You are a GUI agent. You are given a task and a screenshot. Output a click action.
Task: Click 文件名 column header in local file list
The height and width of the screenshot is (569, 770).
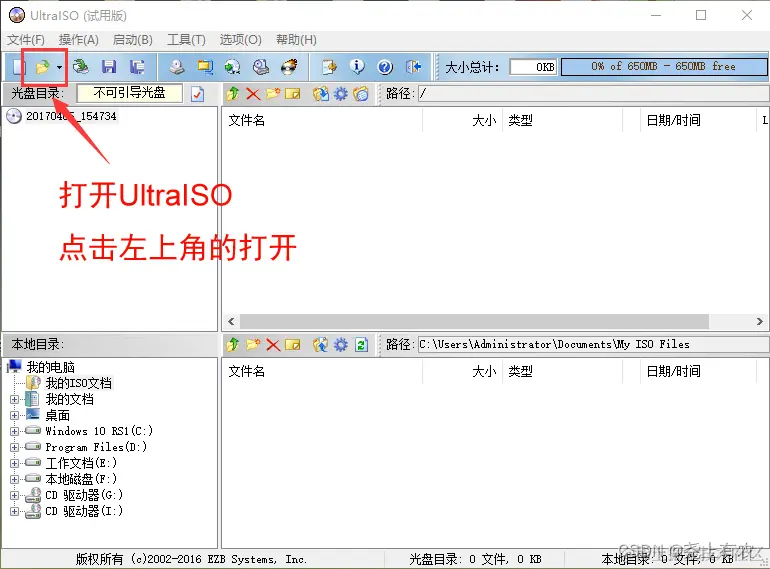click(x=322, y=372)
